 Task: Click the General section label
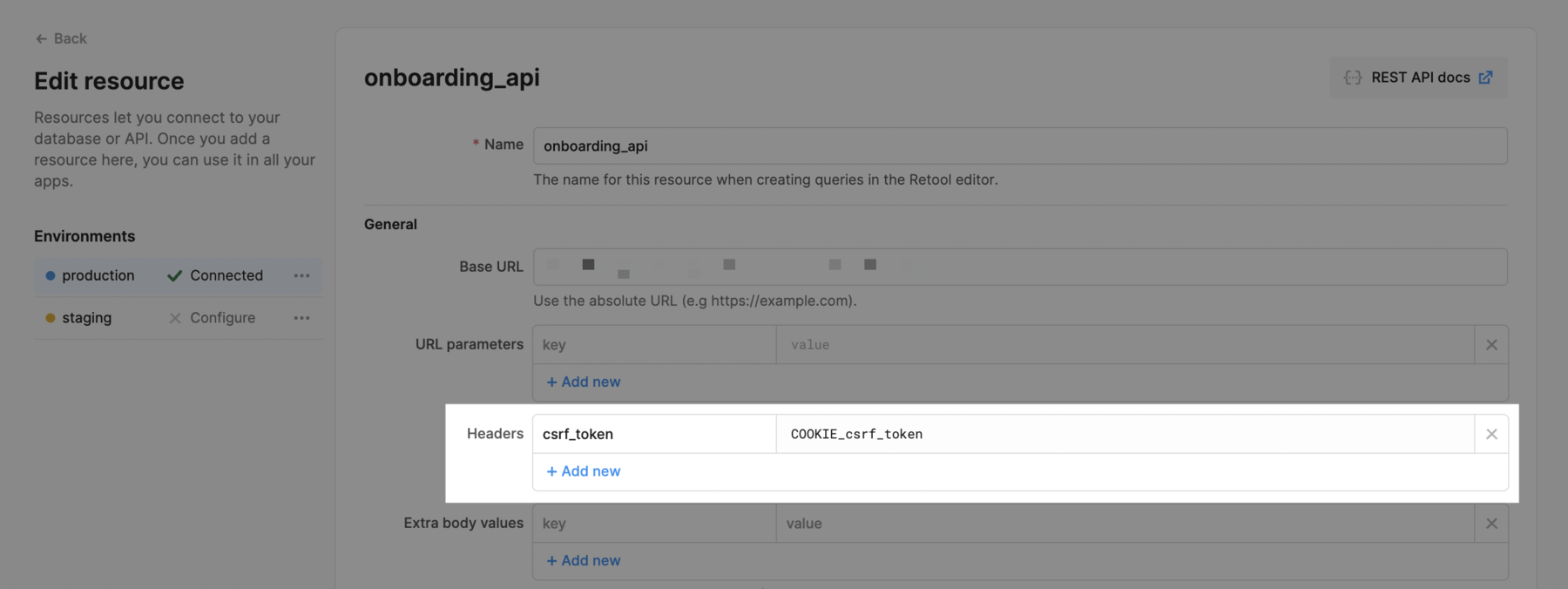(x=390, y=224)
